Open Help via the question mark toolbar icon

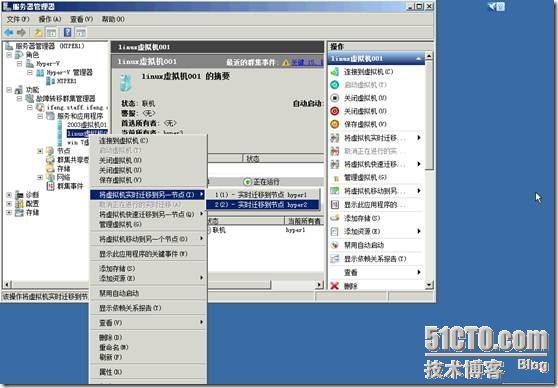67,33
